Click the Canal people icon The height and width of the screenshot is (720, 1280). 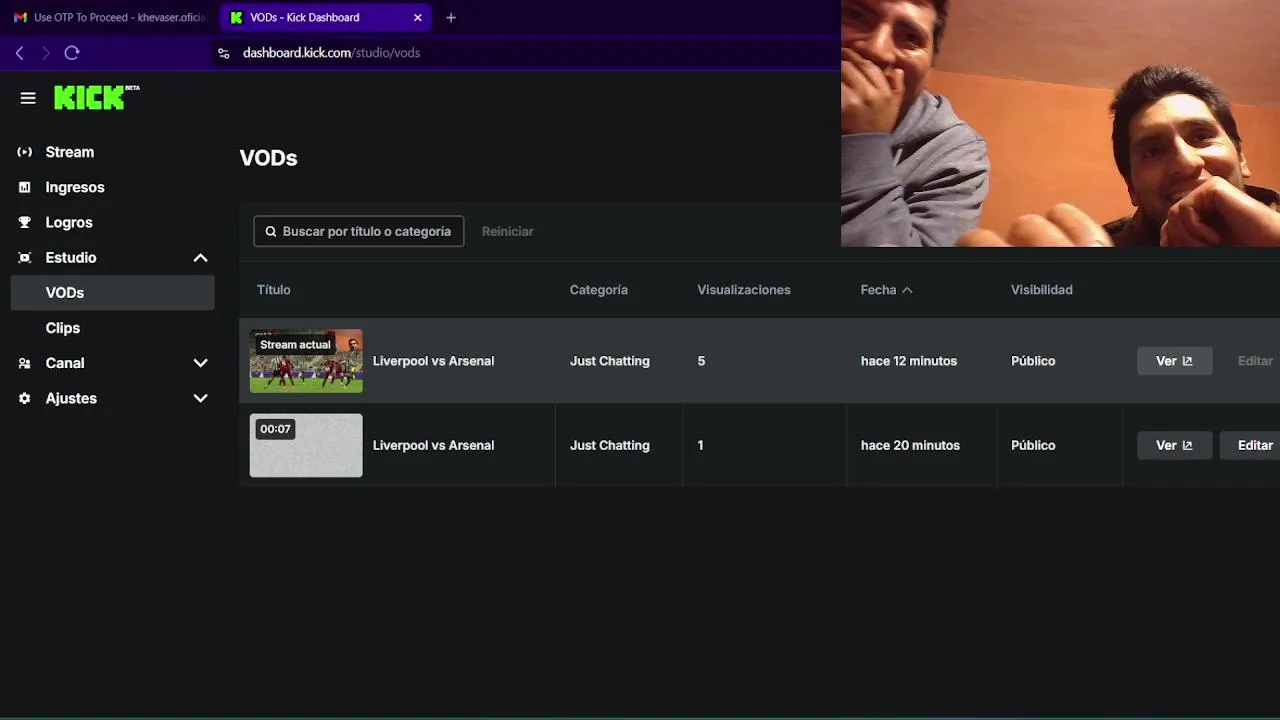tap(25, 363)
